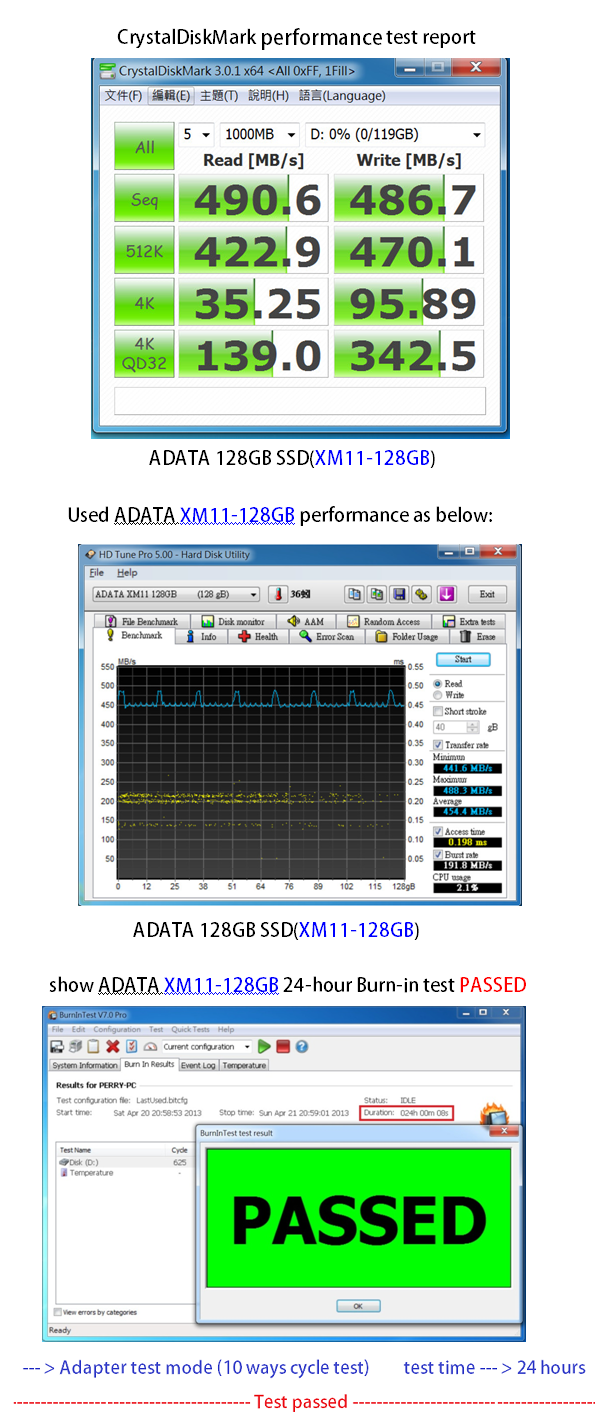
Task: Switch to the File Benchmark tab
Action: (141, 621)
